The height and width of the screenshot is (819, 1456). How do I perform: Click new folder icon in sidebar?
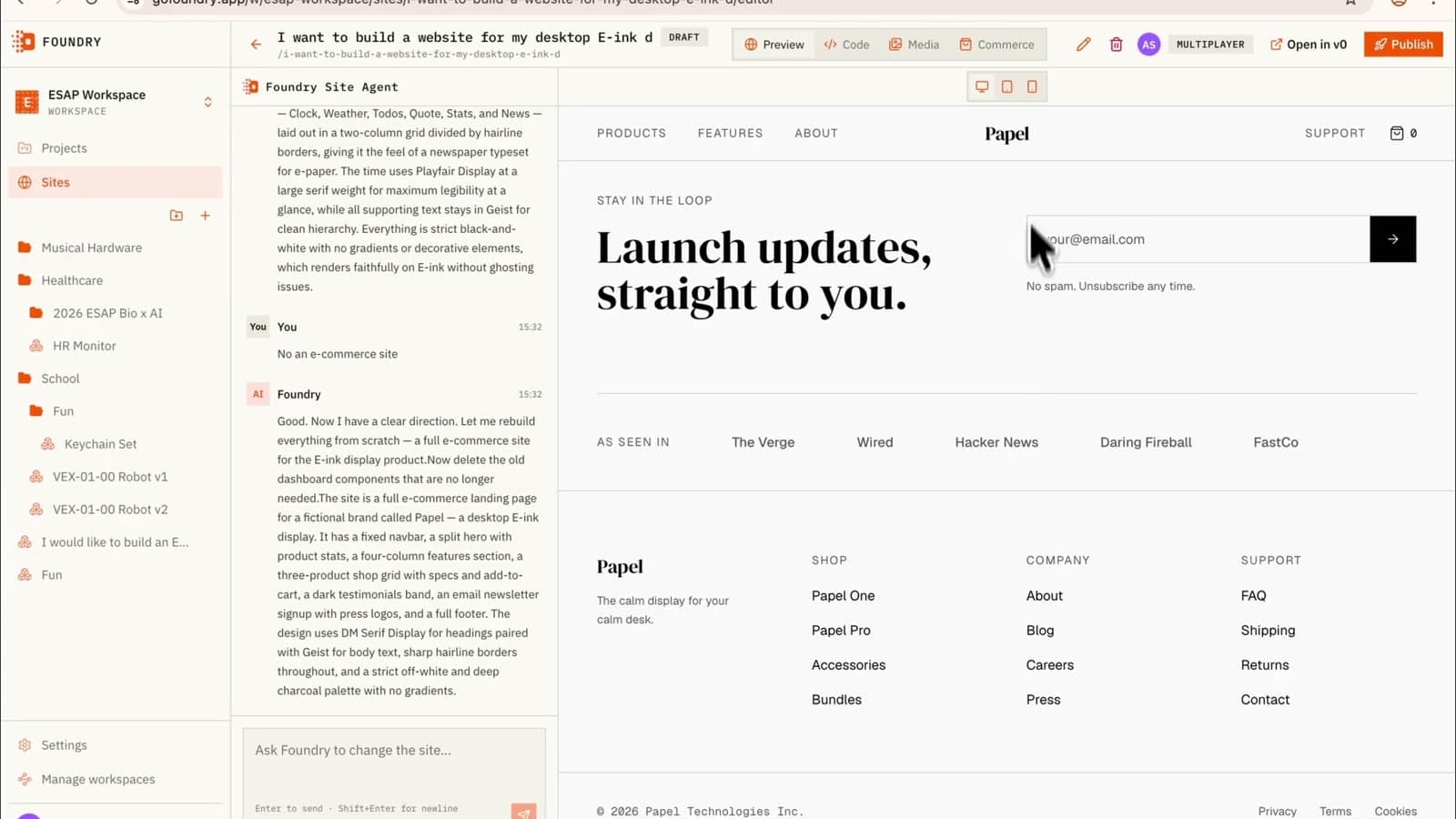177,216
